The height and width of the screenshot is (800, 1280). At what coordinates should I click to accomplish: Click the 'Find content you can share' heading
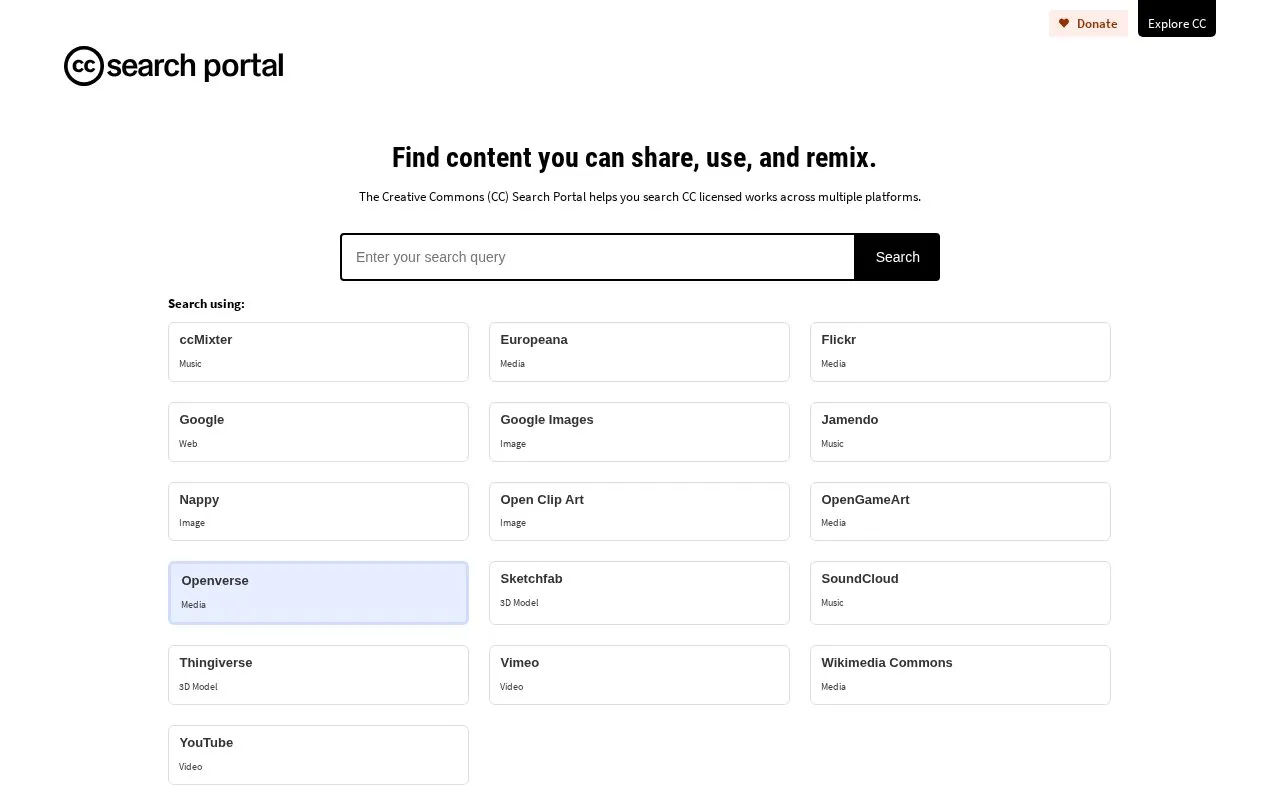tap(634, 158)
